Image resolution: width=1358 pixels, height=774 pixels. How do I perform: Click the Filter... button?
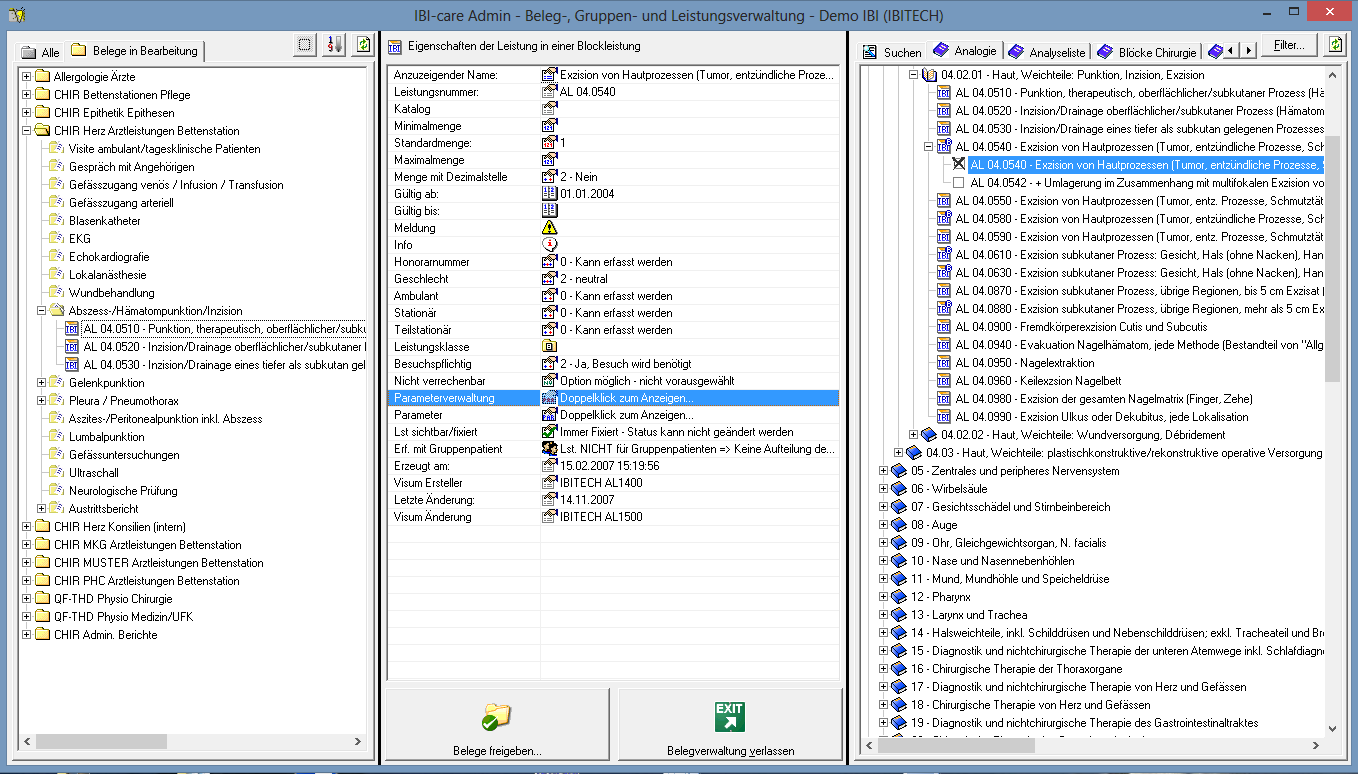[1289, 45]
